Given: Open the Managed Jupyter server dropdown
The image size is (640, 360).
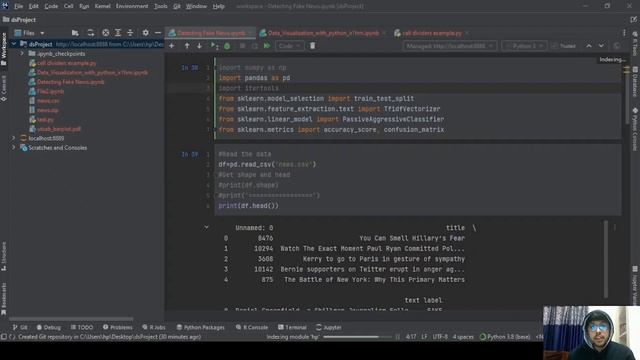Looking at the screenshot, I should tap(449, 46).
